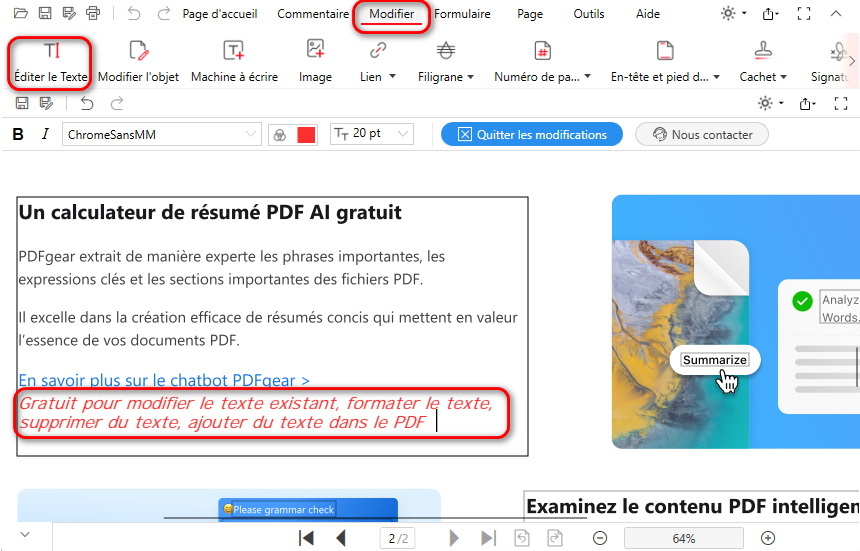Click the En-tête et pied de page icon
The width and height of the screenshot is (860, 551).
665,50
